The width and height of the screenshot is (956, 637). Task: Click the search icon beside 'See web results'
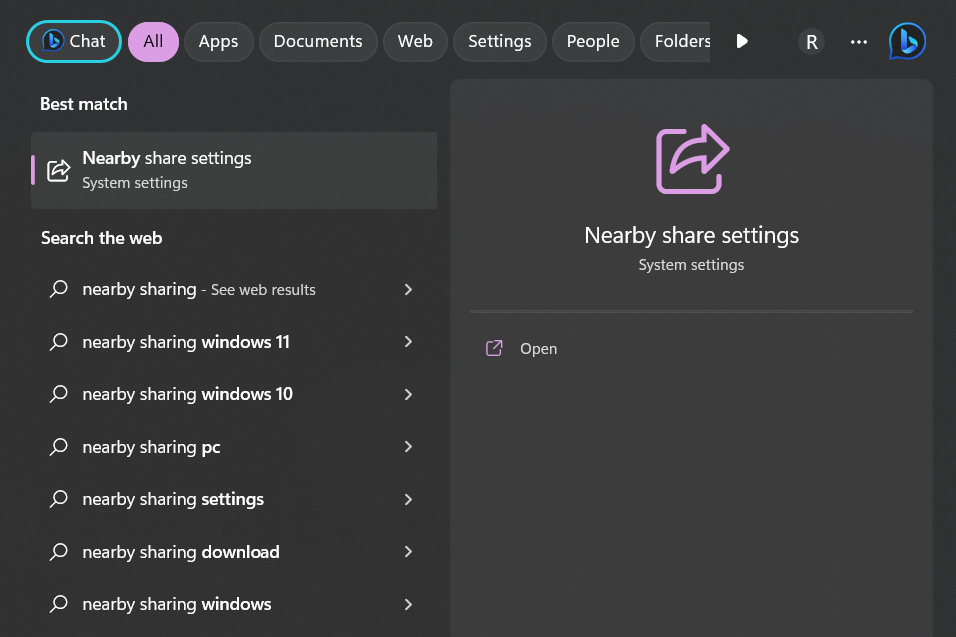pyautogui.click(x=59, y=289)
